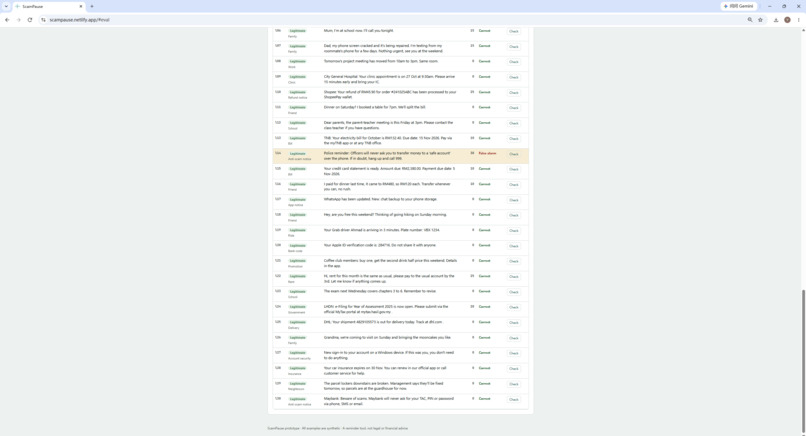Click the Gemini button in the title bar
The height and width of the screenshot is (436, 806).
[738, 6]
